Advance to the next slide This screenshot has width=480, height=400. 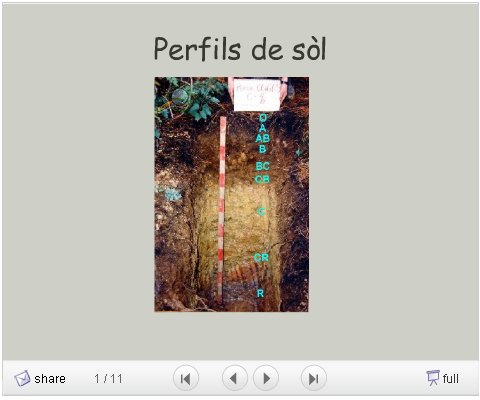pos(266,379)
